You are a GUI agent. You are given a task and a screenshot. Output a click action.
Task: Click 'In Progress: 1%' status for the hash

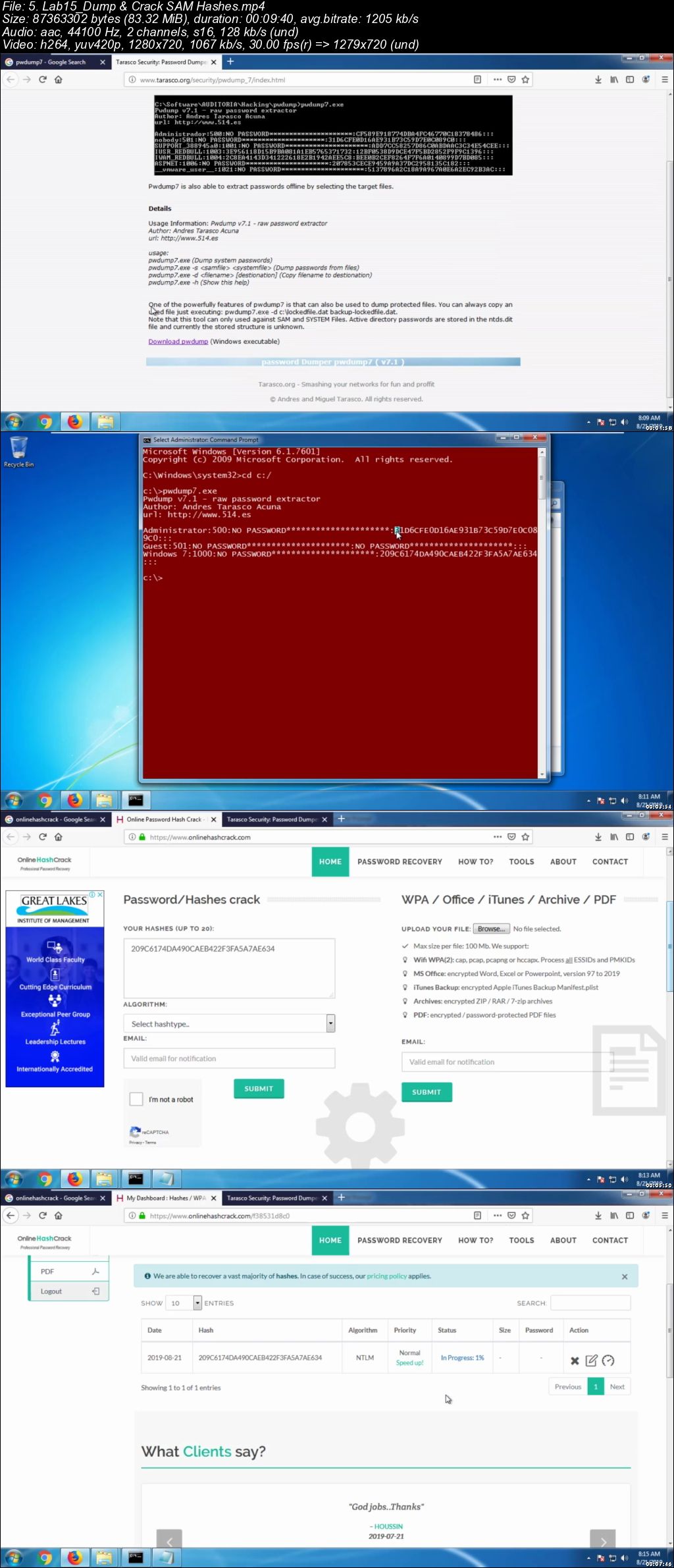[462, 1358]
